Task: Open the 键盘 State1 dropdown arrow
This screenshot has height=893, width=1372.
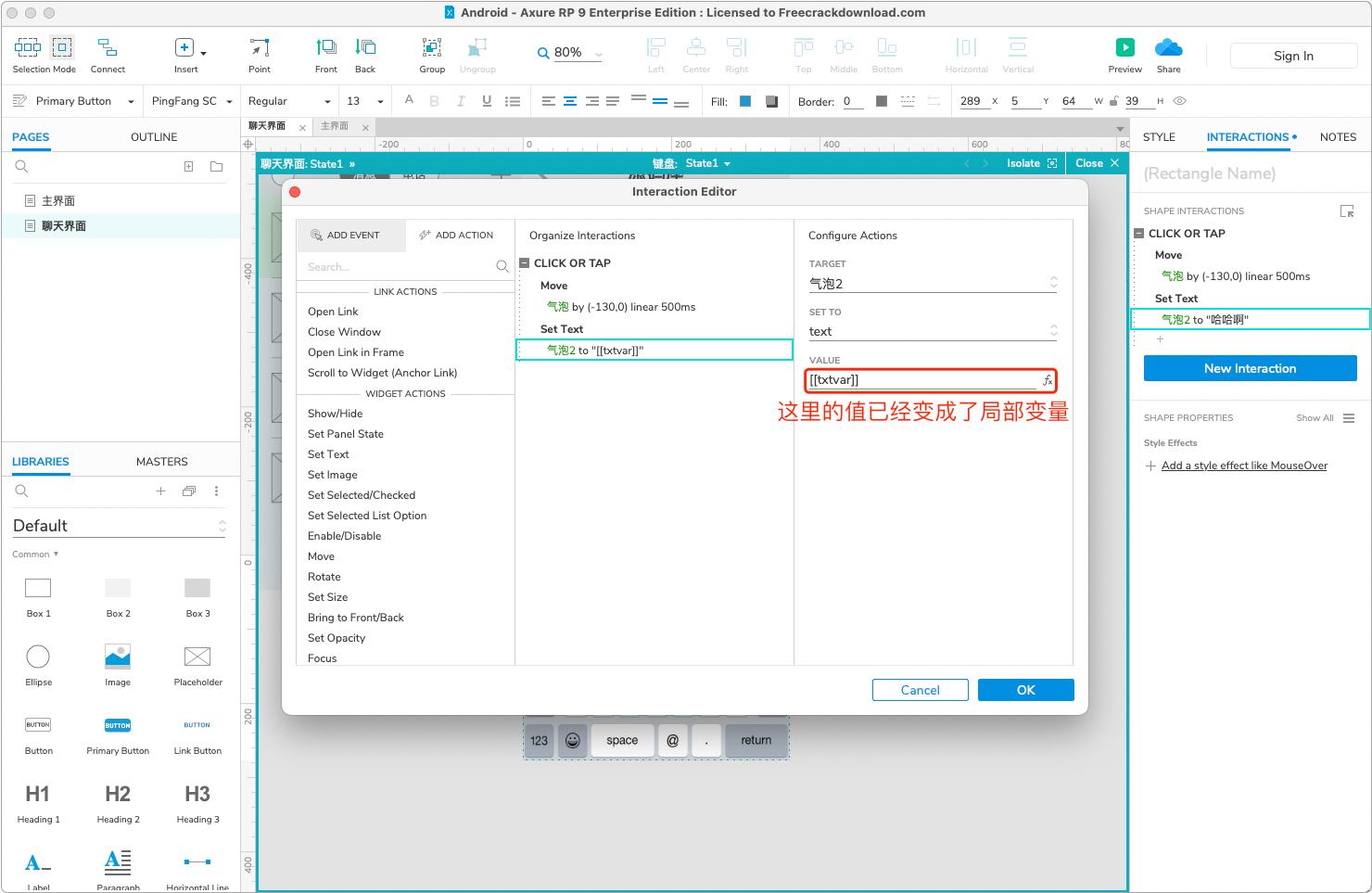Action: click(x=728, y=164)
